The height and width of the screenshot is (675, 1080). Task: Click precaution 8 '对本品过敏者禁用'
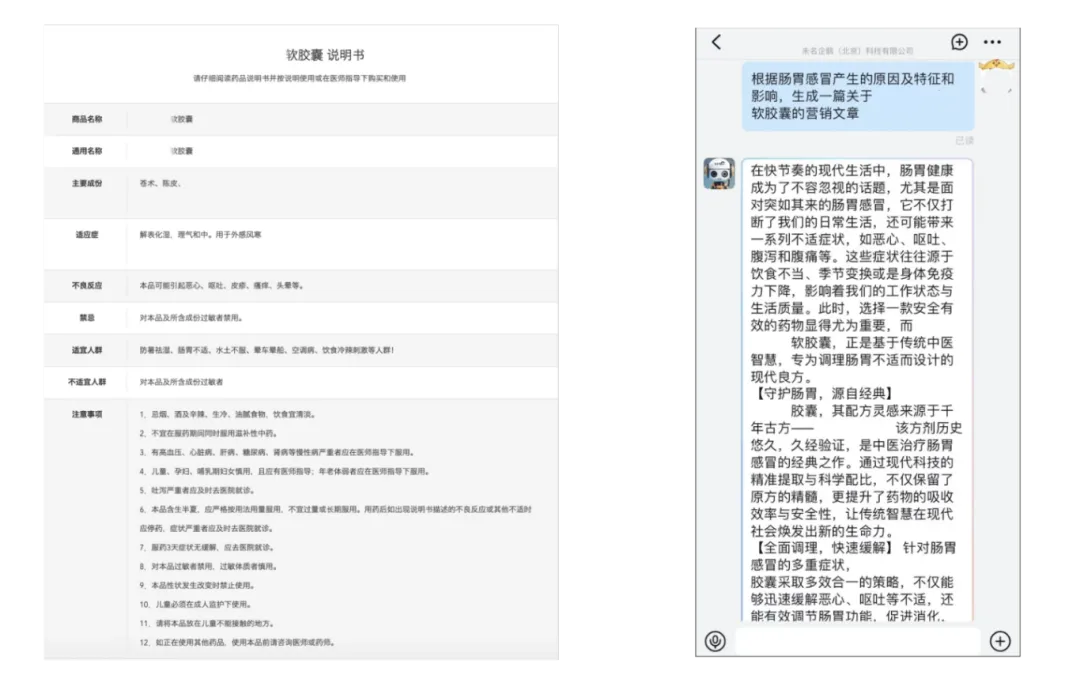(209, 566)
